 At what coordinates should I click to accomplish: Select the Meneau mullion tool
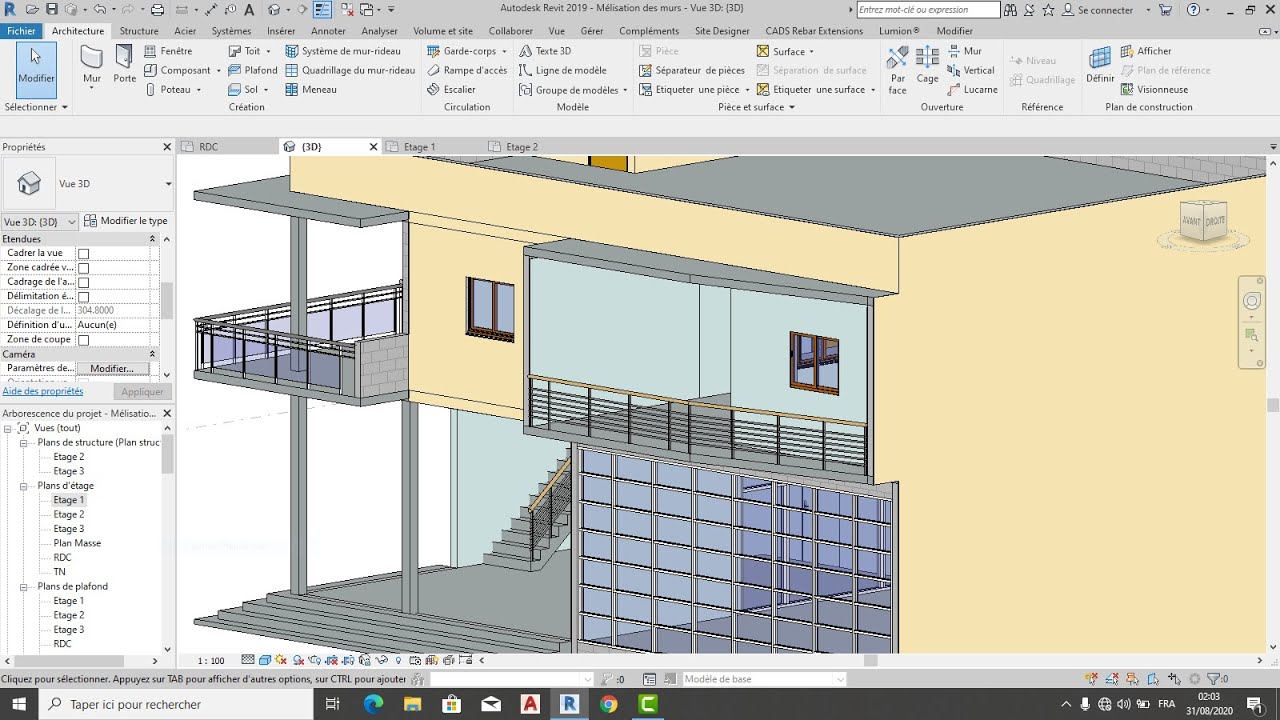(311, 89)
